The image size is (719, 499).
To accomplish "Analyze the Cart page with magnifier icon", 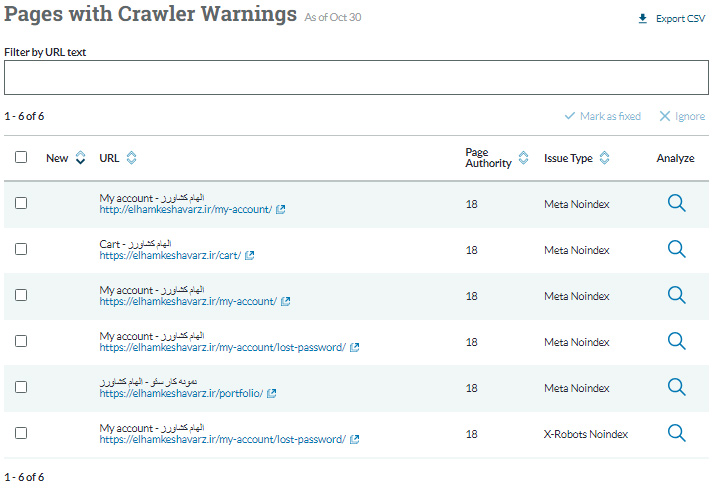I will [676, 249].
